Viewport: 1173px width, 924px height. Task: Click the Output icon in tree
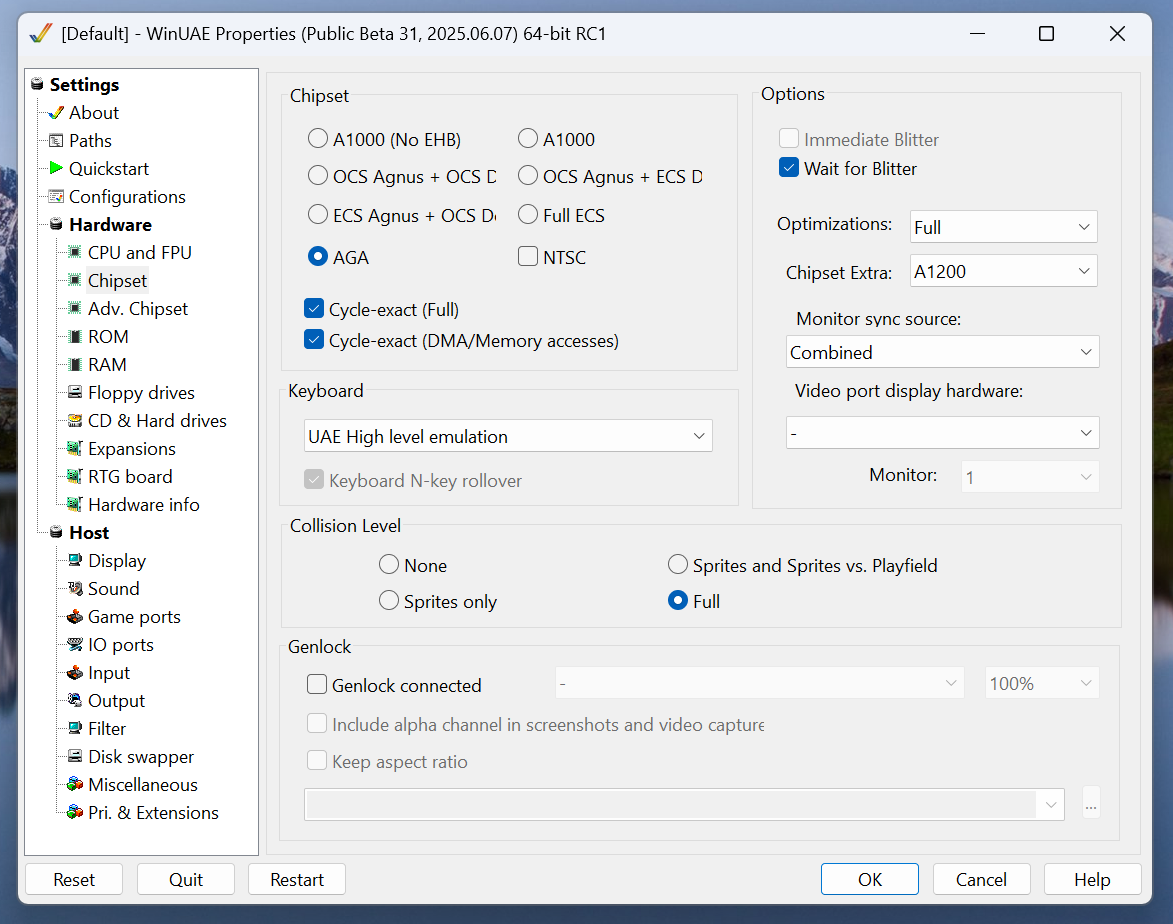(75, 700)
